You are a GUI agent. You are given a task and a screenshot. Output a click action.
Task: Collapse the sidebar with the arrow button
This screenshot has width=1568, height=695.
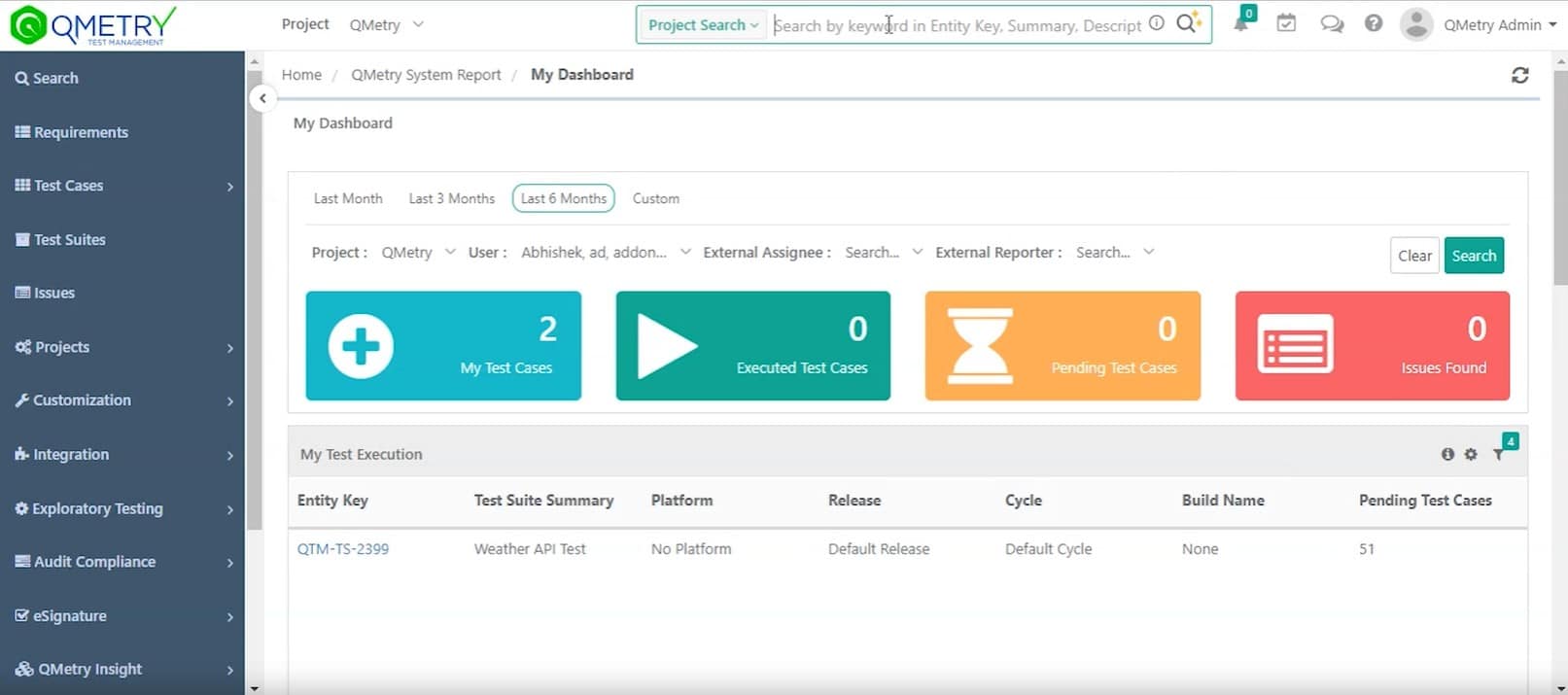coord(262,98)
